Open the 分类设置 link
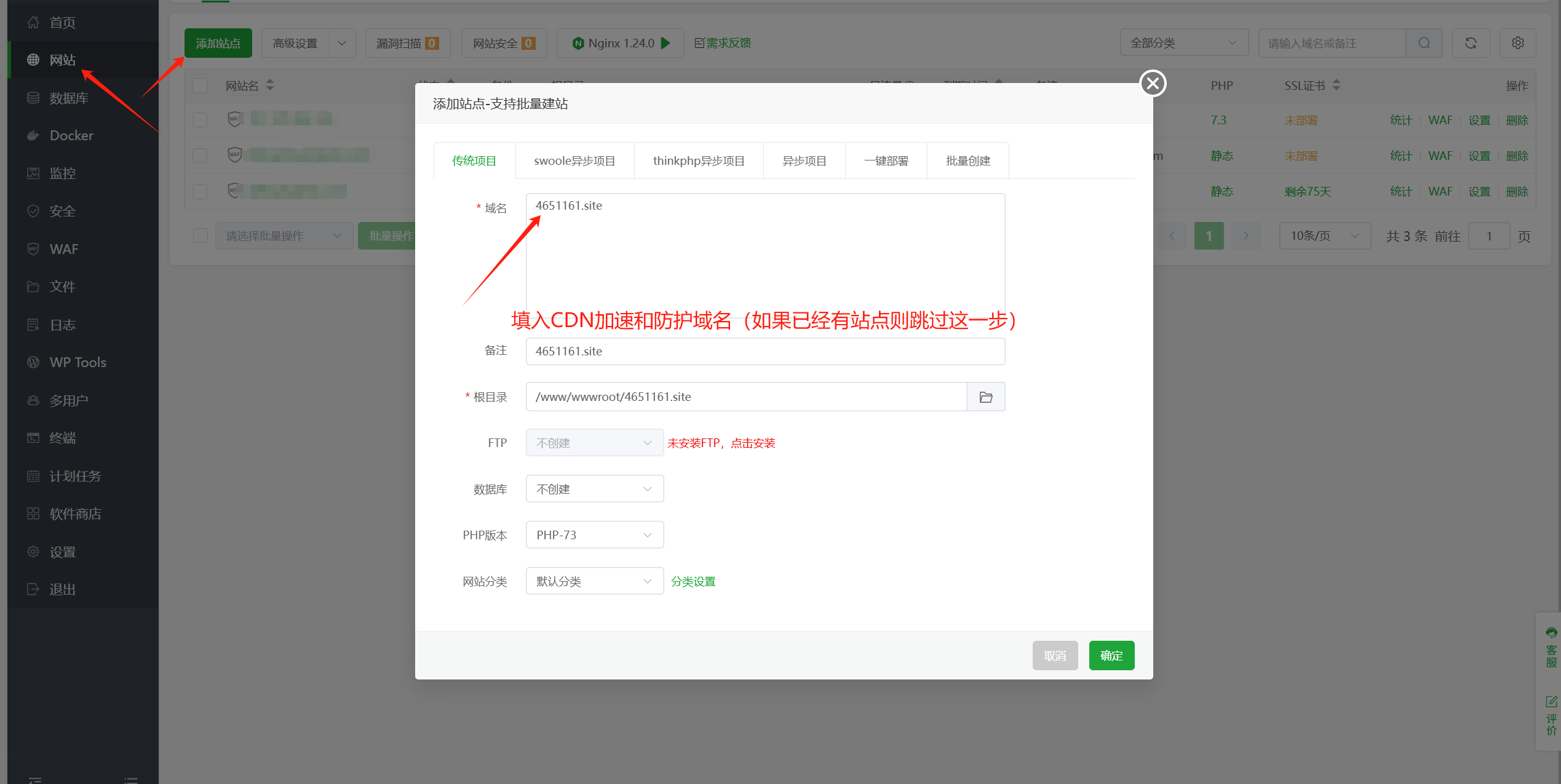Viewport: 1561px width, 784px height. 693,581
